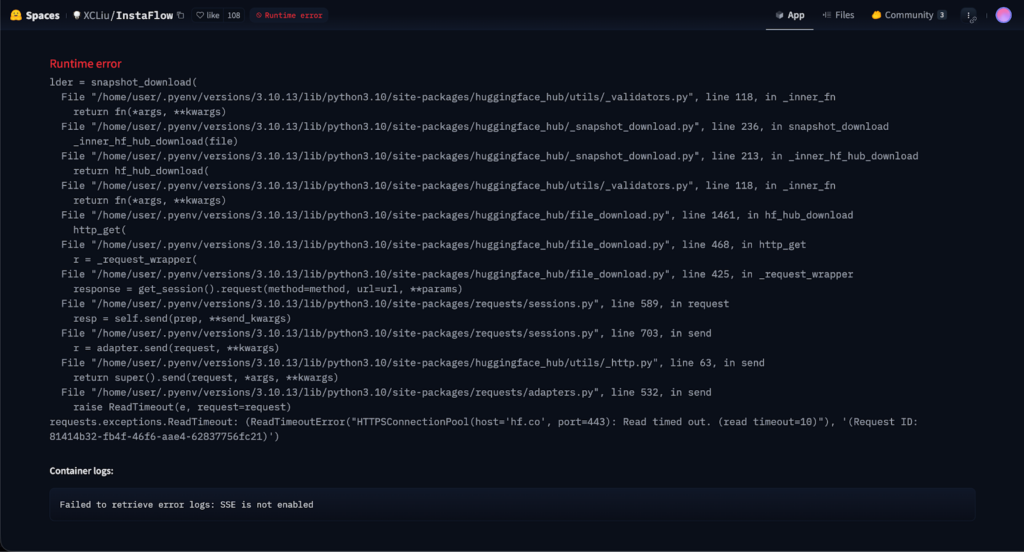Open the three-dot options menu

pos(969,15)
